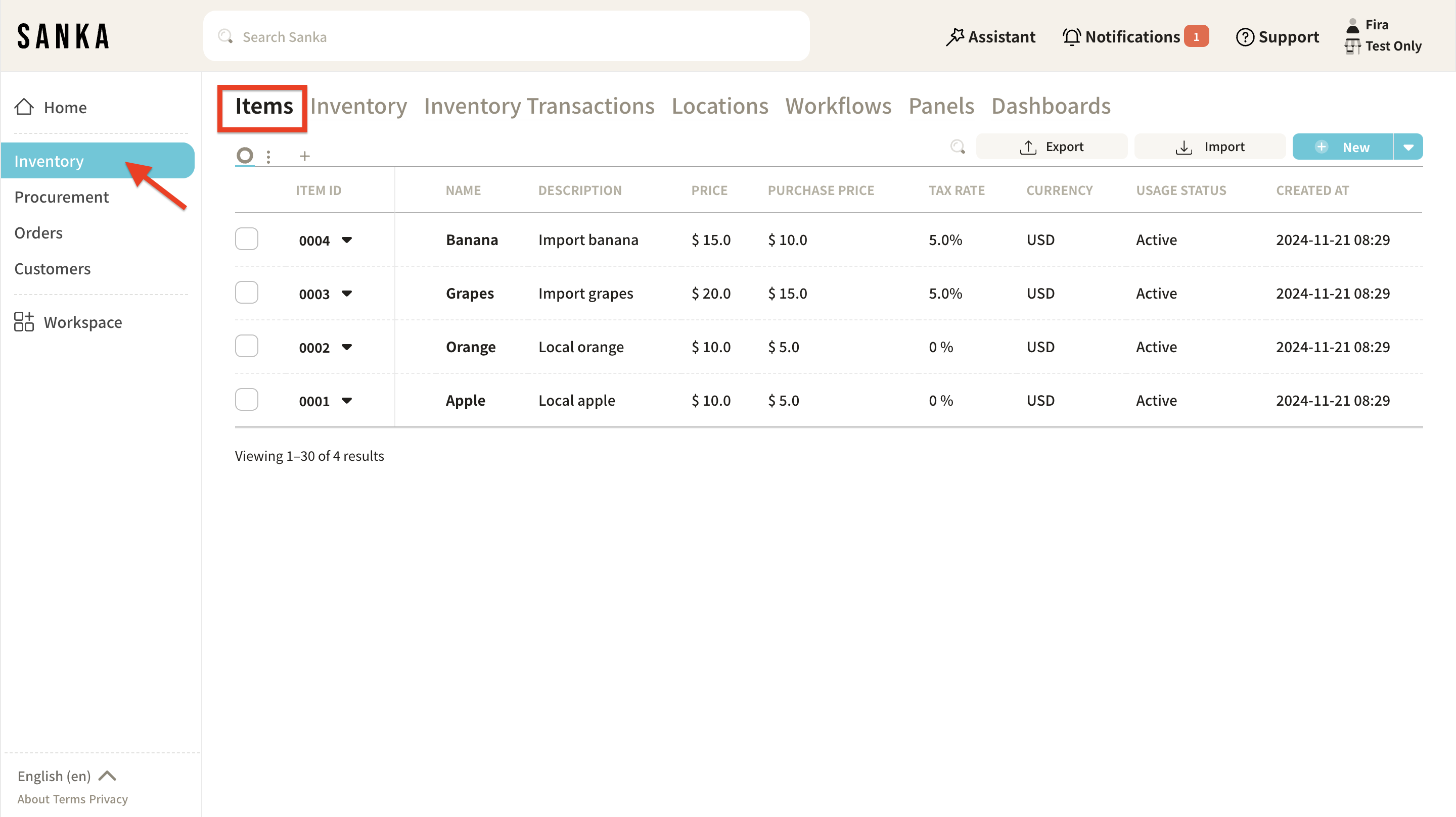The height and width of the screenshot is (817, 1456).
Task: Open the Privacy link in footer
Action: [x=108, y=799]
